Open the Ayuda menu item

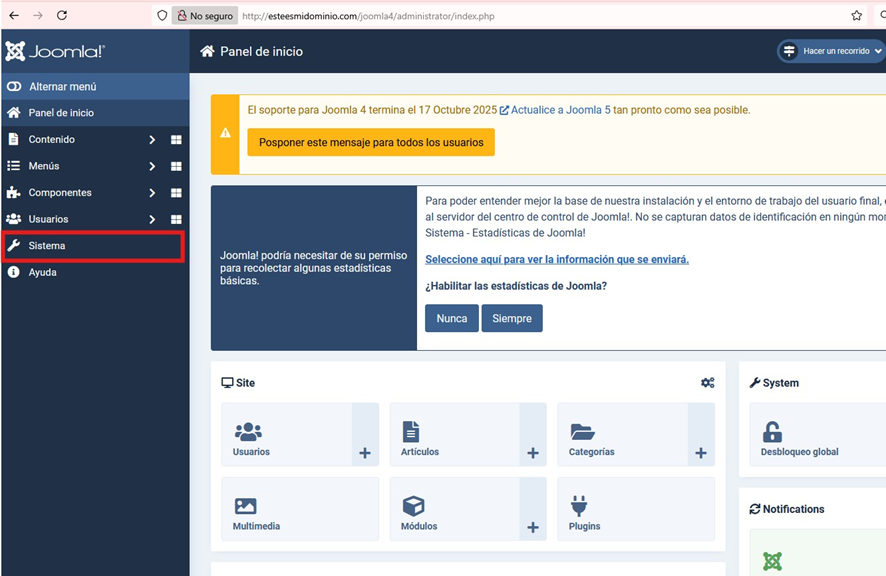(x=95, y=272)
